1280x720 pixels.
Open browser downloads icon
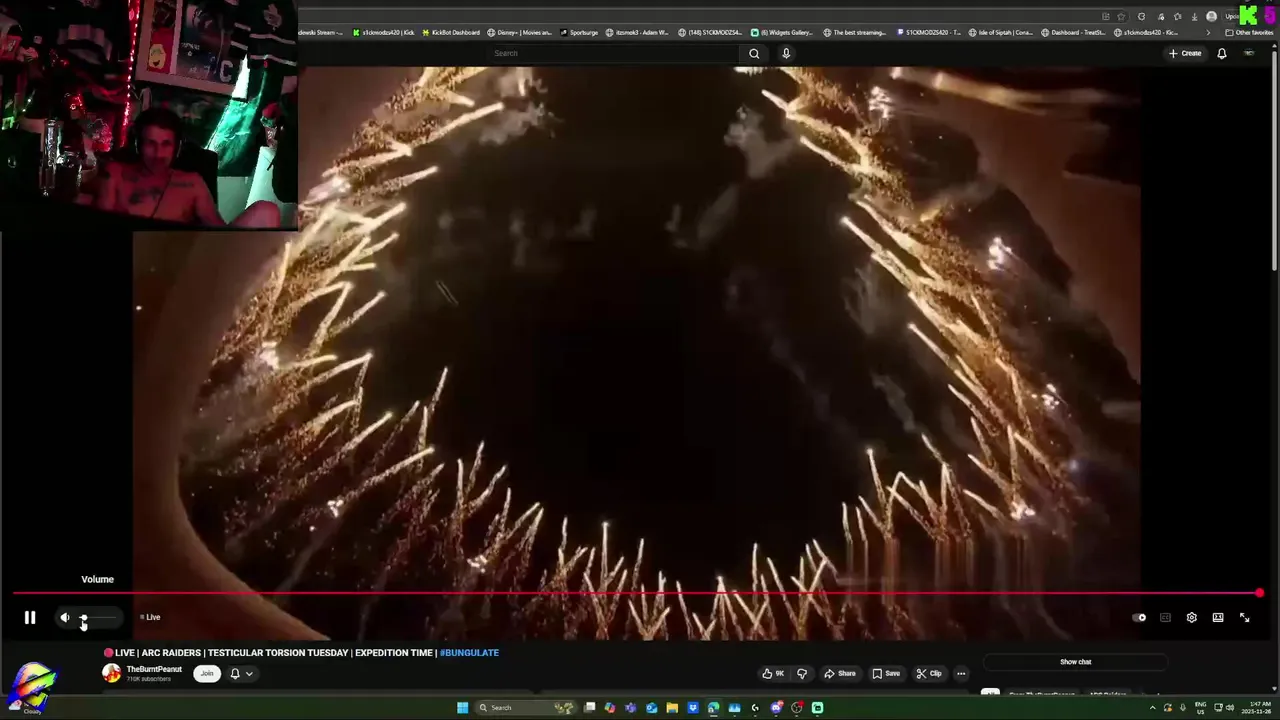pos(1194,16)
